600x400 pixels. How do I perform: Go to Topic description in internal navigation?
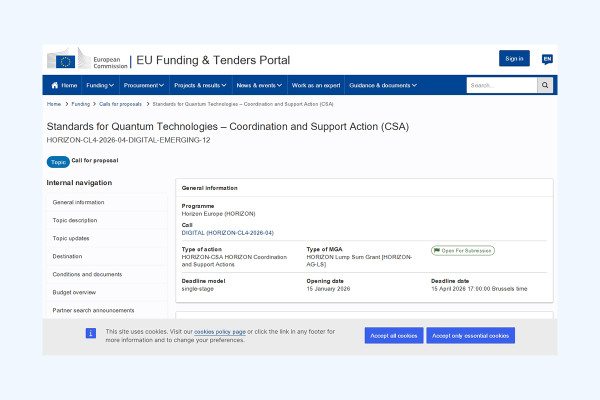(75, 220)
